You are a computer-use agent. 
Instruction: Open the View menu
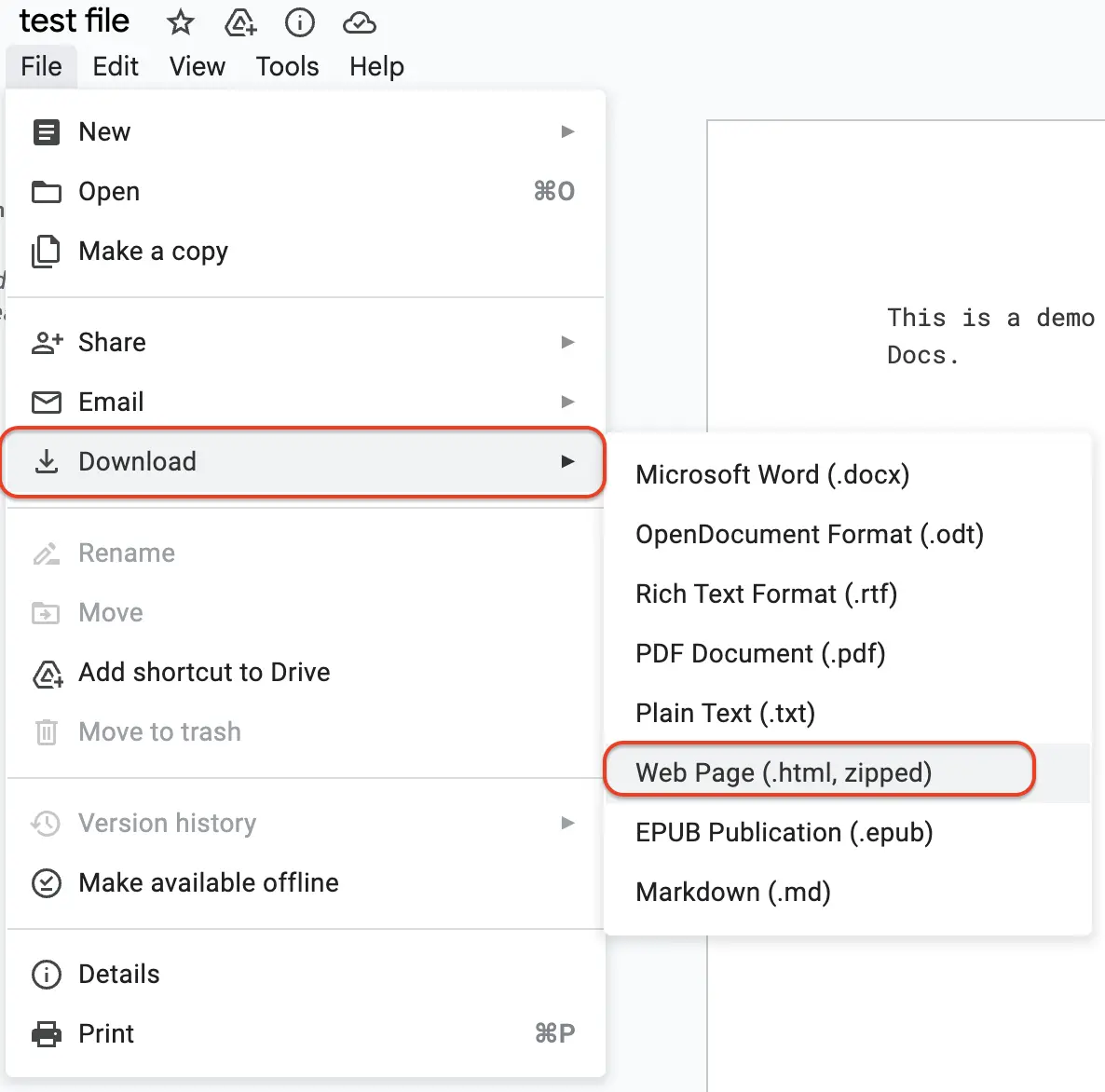tap(198, 66)
